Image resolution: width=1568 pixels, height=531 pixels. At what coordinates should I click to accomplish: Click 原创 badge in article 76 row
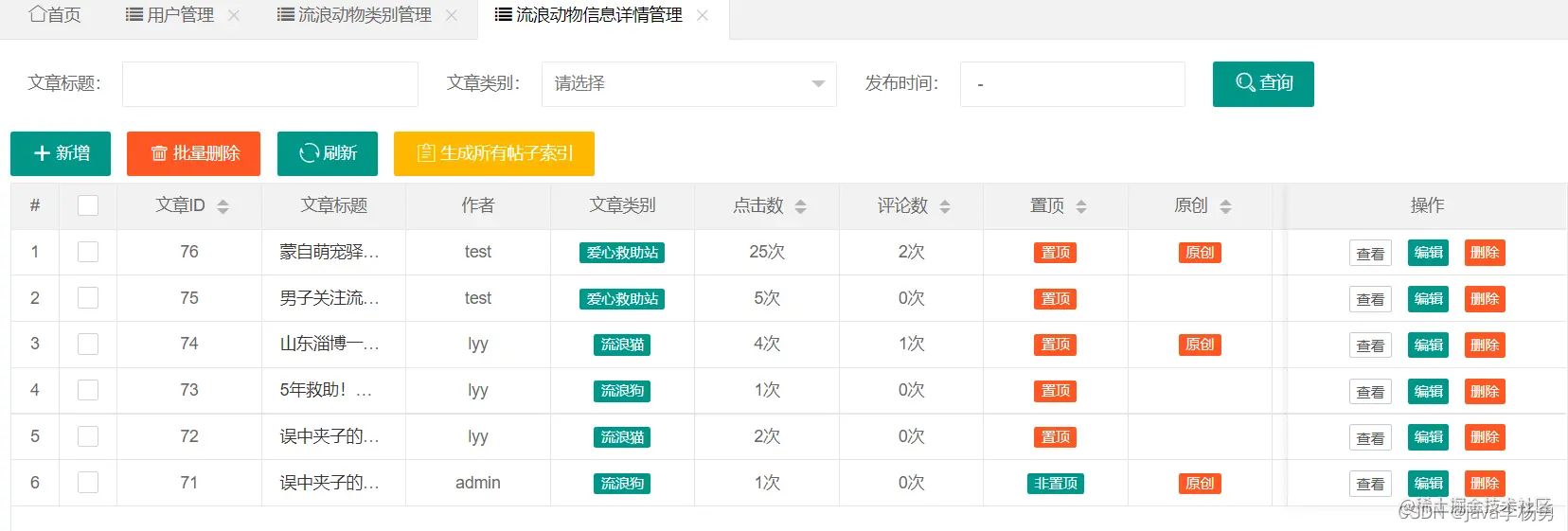(1200, 253)
